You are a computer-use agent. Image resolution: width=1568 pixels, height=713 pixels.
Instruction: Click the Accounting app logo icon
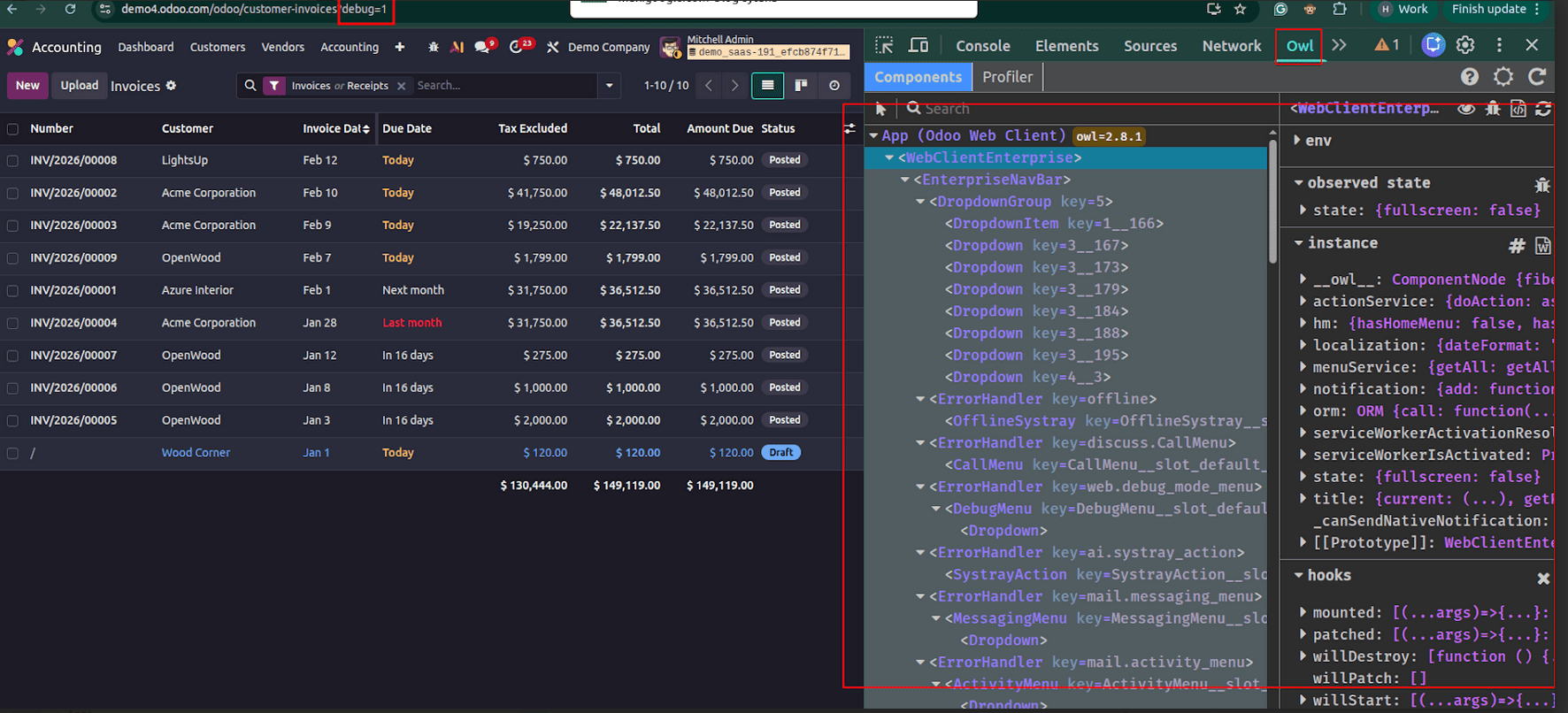pyautogui.click(x=15, y=47)
